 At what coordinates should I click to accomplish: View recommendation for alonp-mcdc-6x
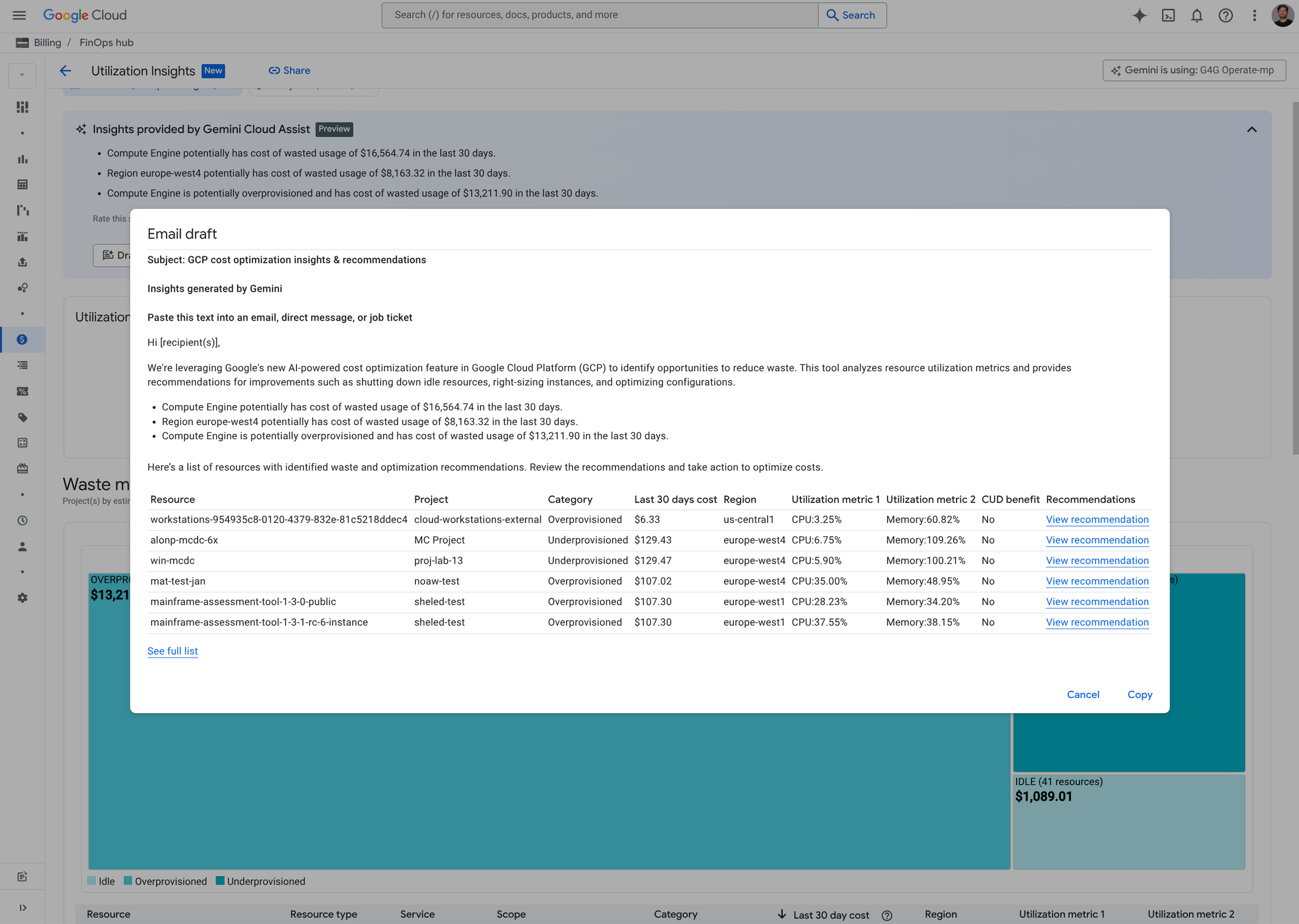coord(1097,540)
